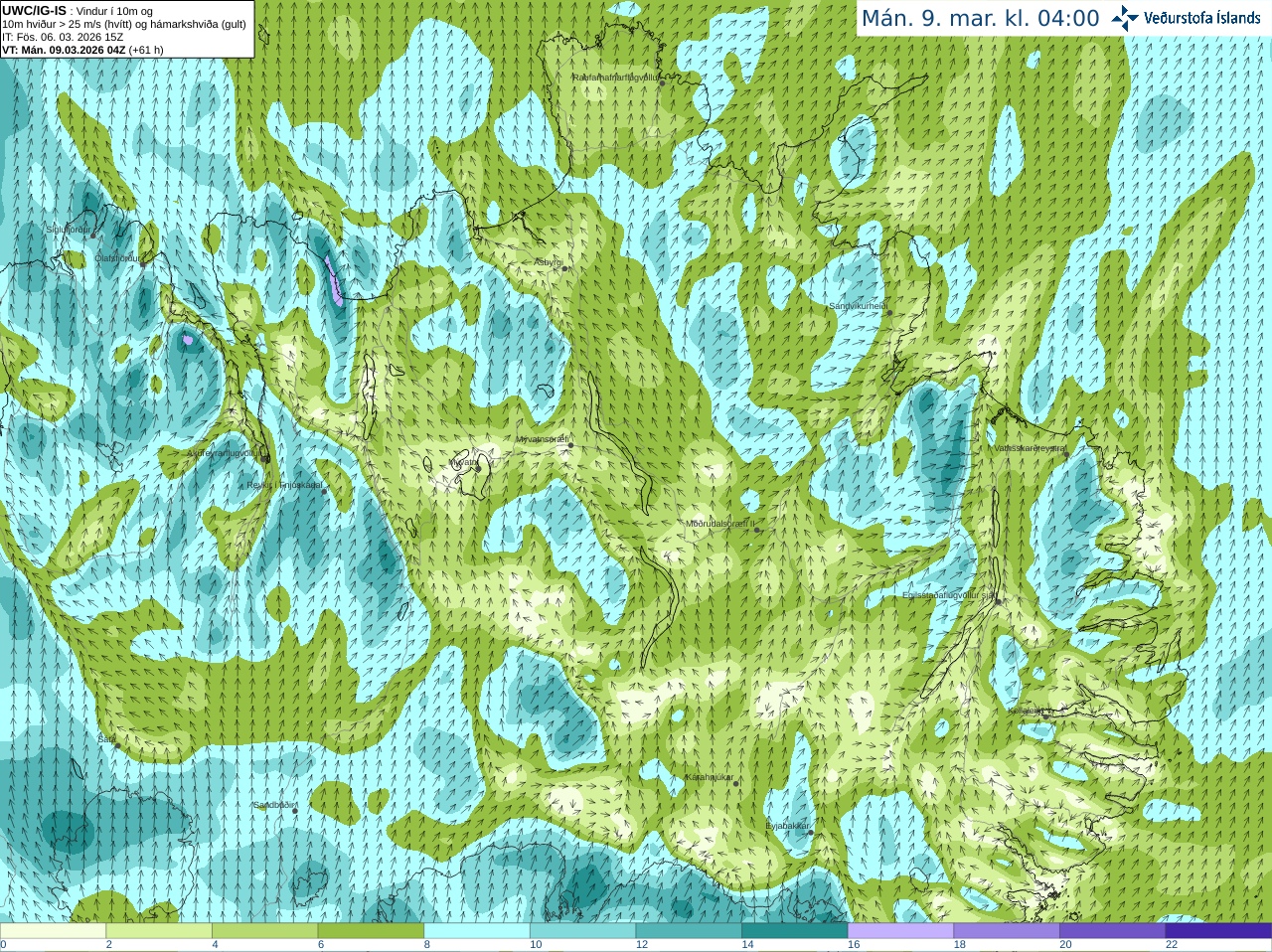Click the Siglufjörður station marker

91,236
